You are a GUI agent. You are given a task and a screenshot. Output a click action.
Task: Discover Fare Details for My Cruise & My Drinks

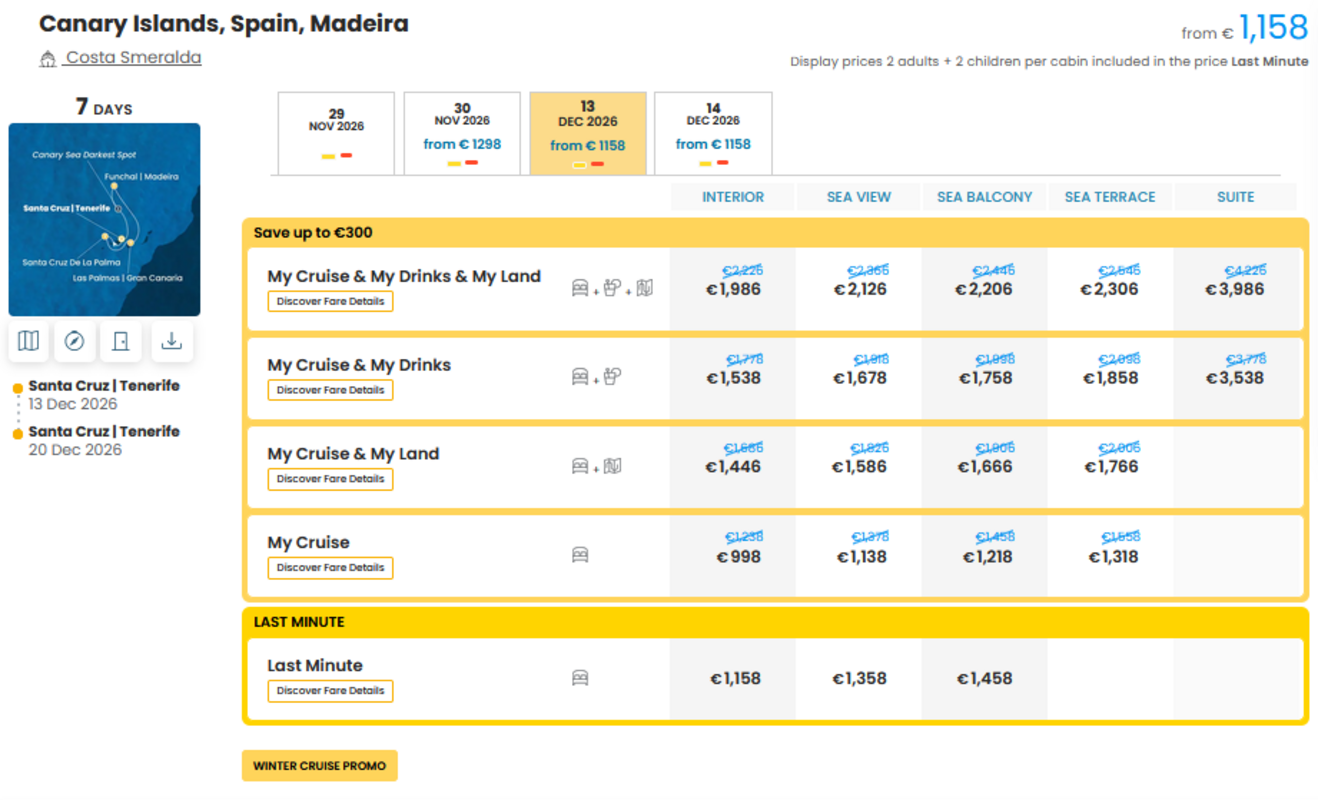[330, 390]
